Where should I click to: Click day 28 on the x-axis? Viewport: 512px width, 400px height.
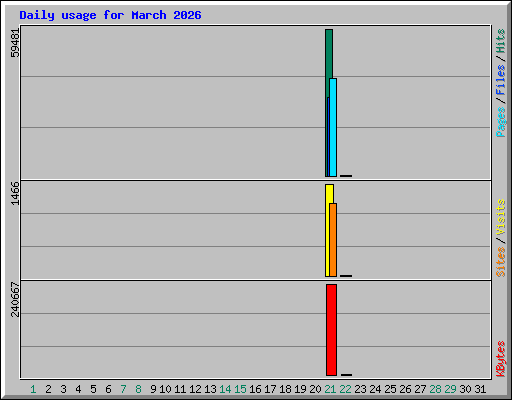point(435,389)
